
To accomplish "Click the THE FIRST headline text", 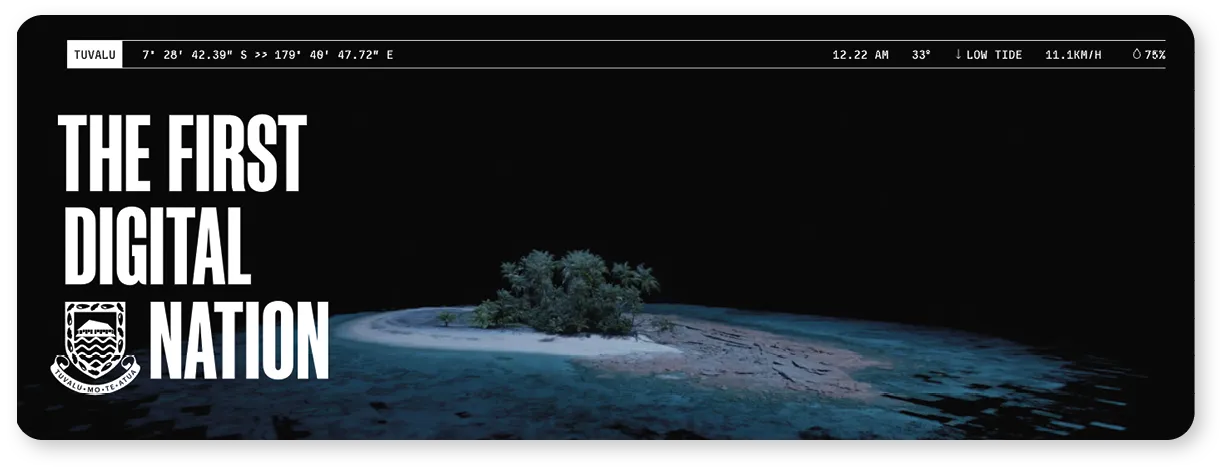I will click(x=182, y=153).
